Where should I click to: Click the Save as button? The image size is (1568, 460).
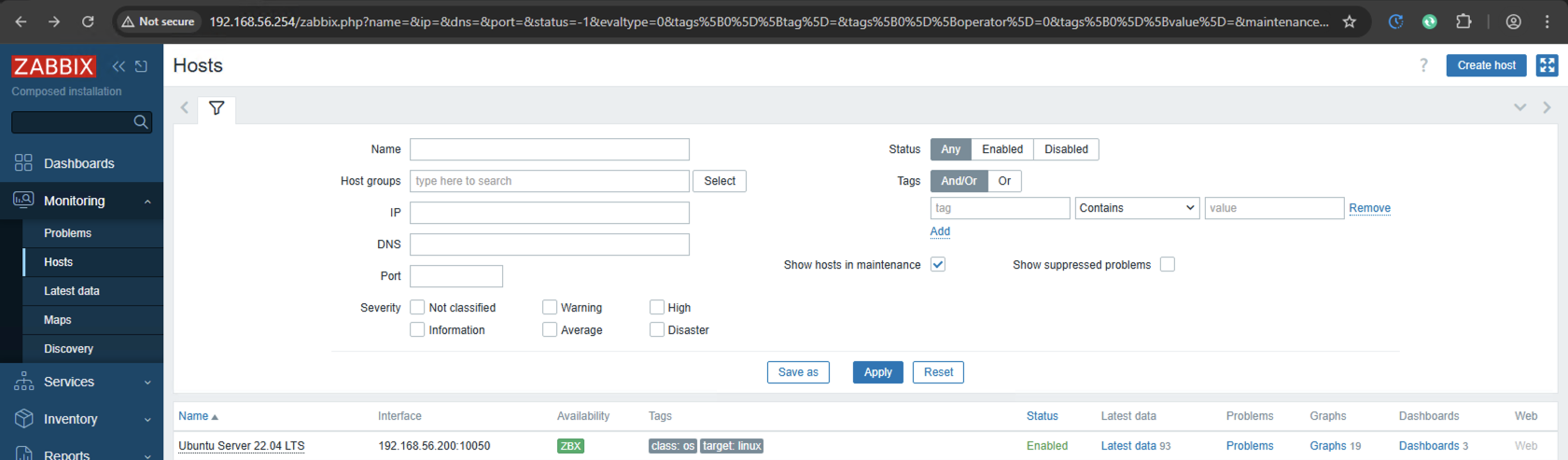pos(798,372)
